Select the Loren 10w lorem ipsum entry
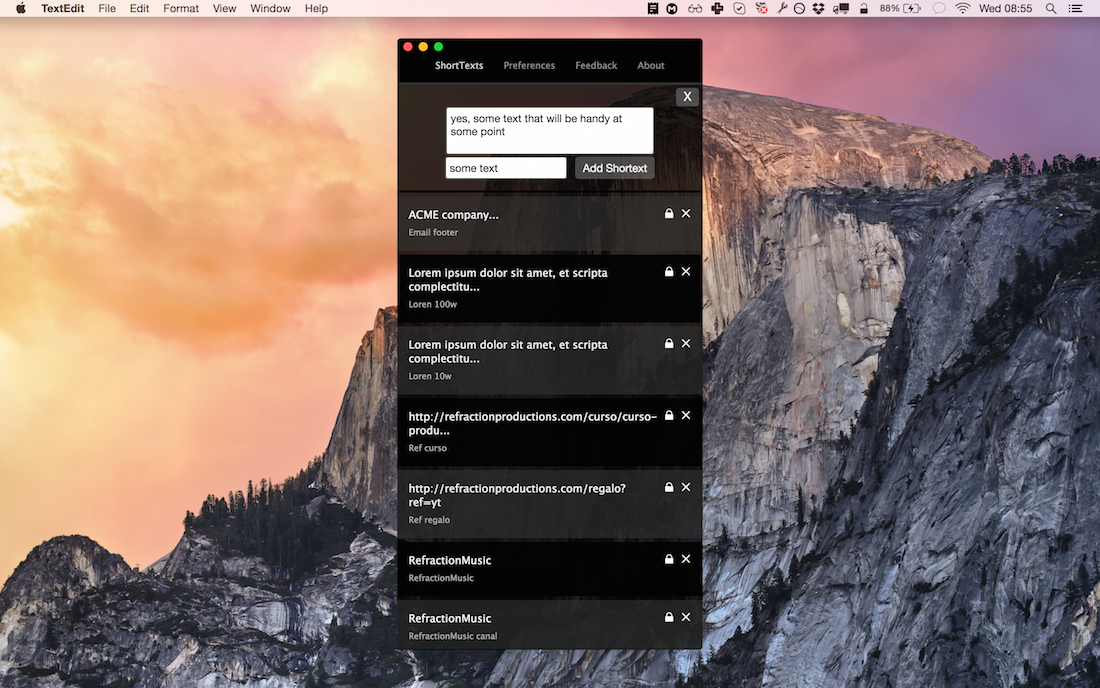This screenshot has width=1100, height=688. (x=550, y=360)
